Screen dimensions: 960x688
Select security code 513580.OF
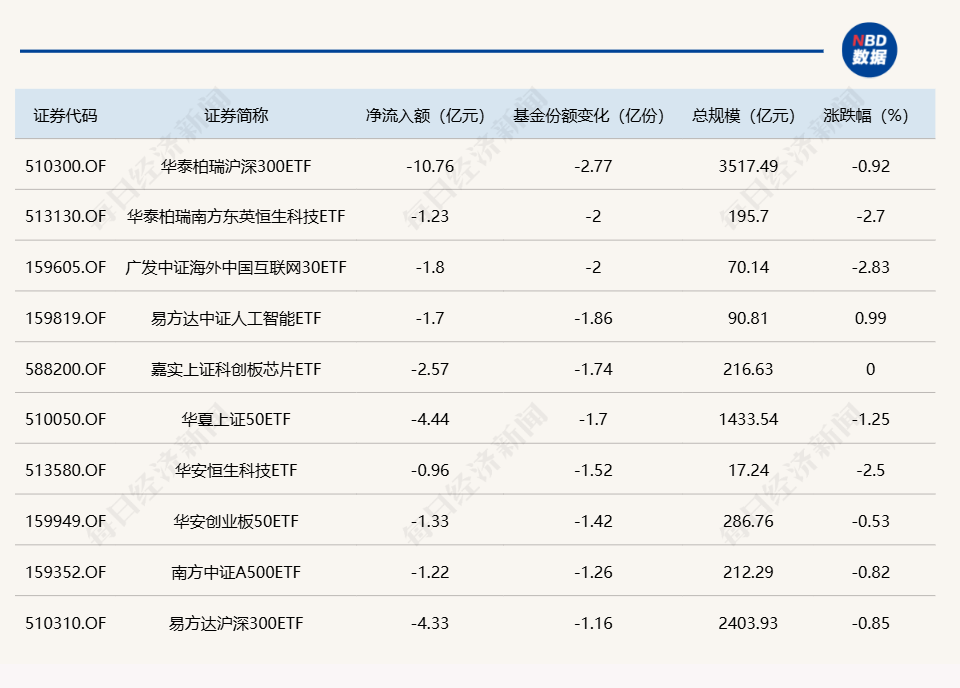[x=66, y=470]
